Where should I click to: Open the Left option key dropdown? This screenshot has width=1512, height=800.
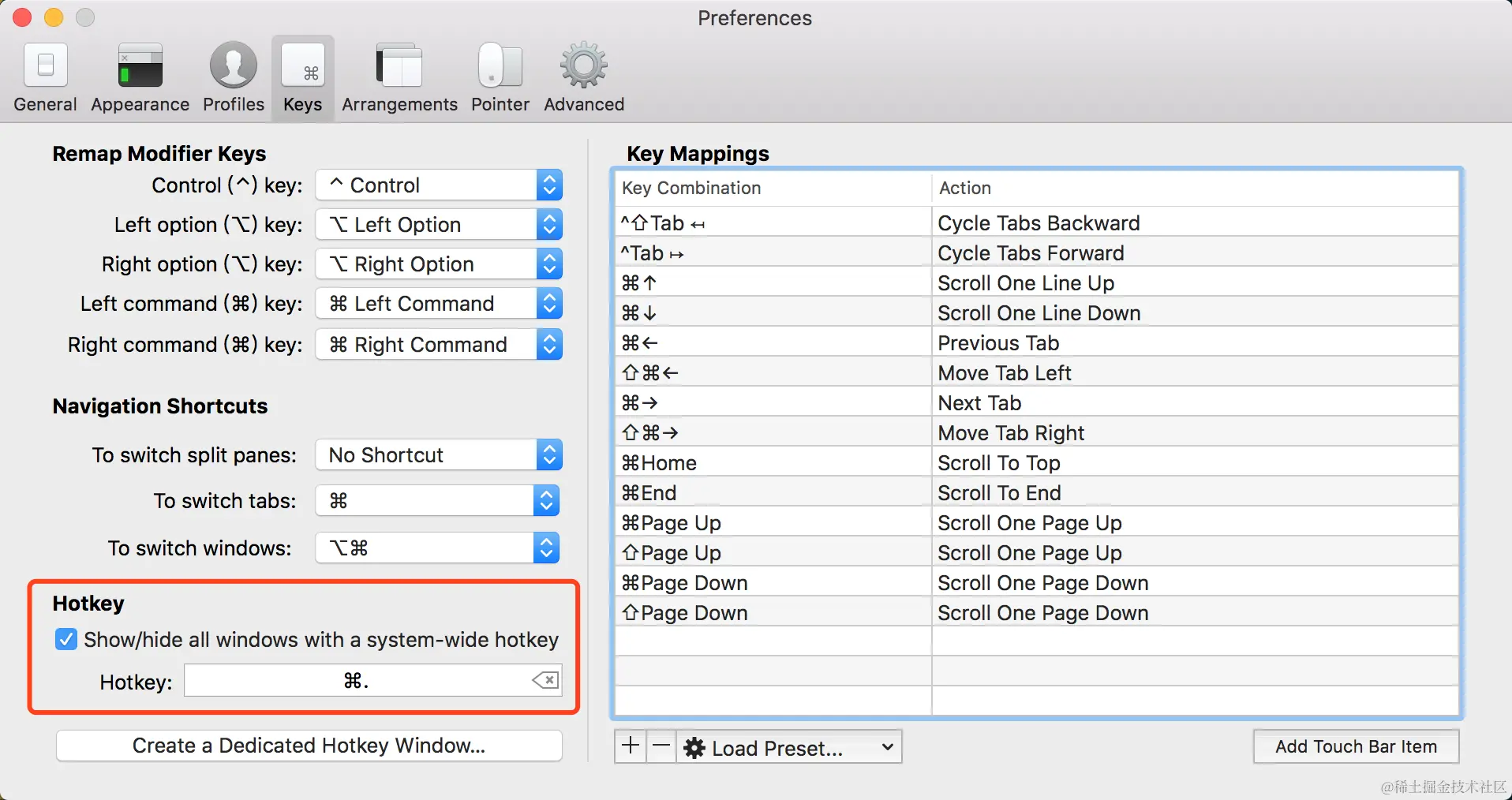(x=439, y=225)
